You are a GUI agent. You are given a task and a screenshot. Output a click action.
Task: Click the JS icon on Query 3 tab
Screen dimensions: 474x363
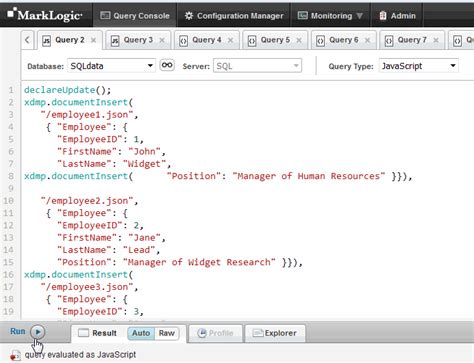coord(115,41)
